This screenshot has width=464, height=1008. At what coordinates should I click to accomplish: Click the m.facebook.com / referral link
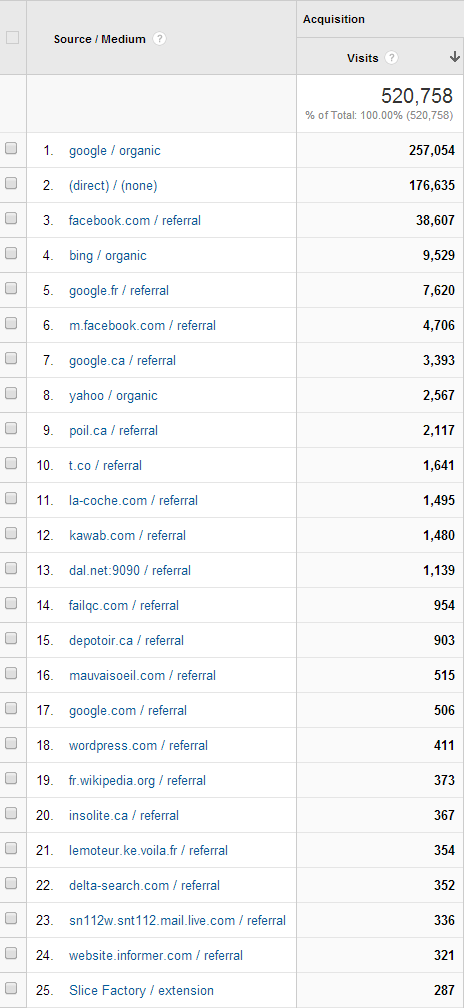click(x=143, y=325)
